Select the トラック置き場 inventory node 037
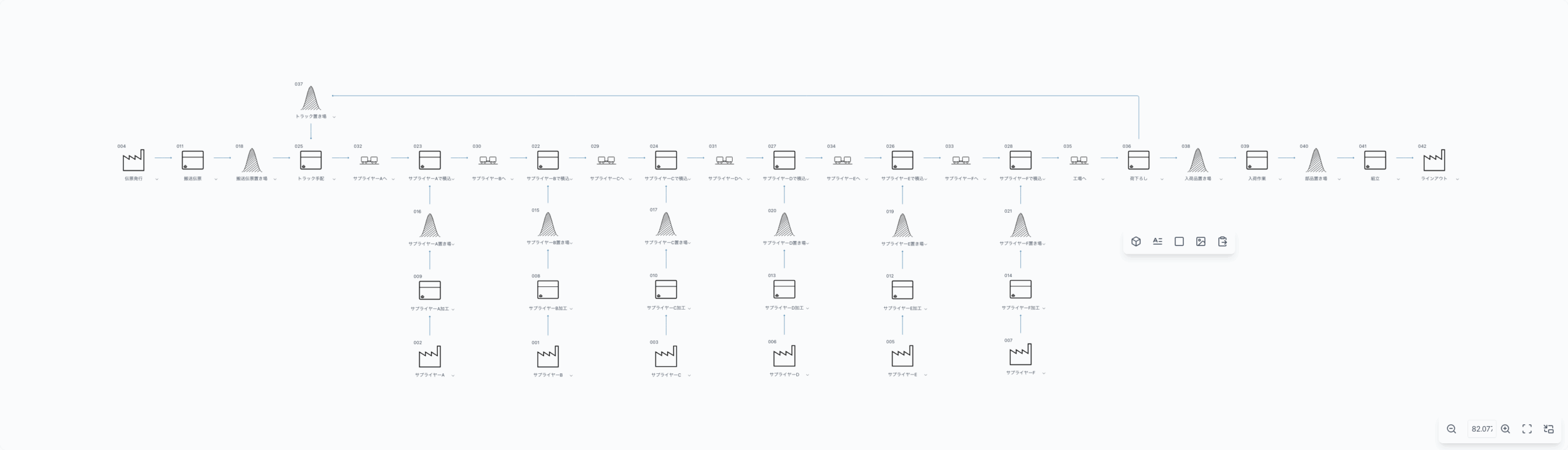 tap(311, 99)
